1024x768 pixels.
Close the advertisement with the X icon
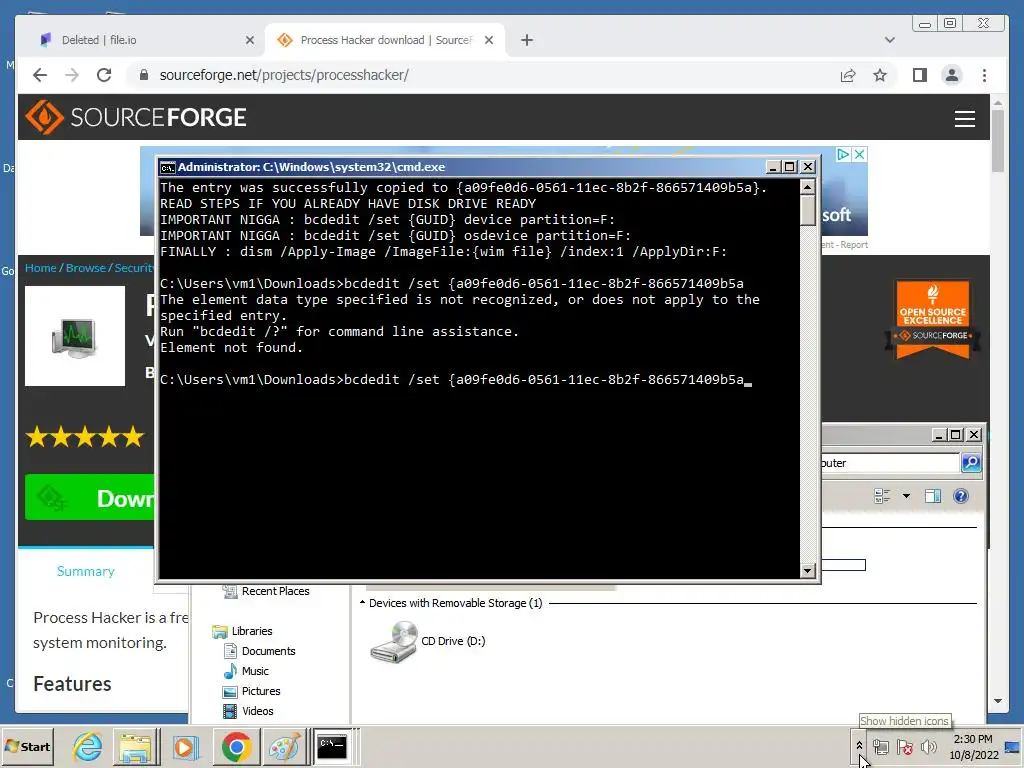coord(860,154)
